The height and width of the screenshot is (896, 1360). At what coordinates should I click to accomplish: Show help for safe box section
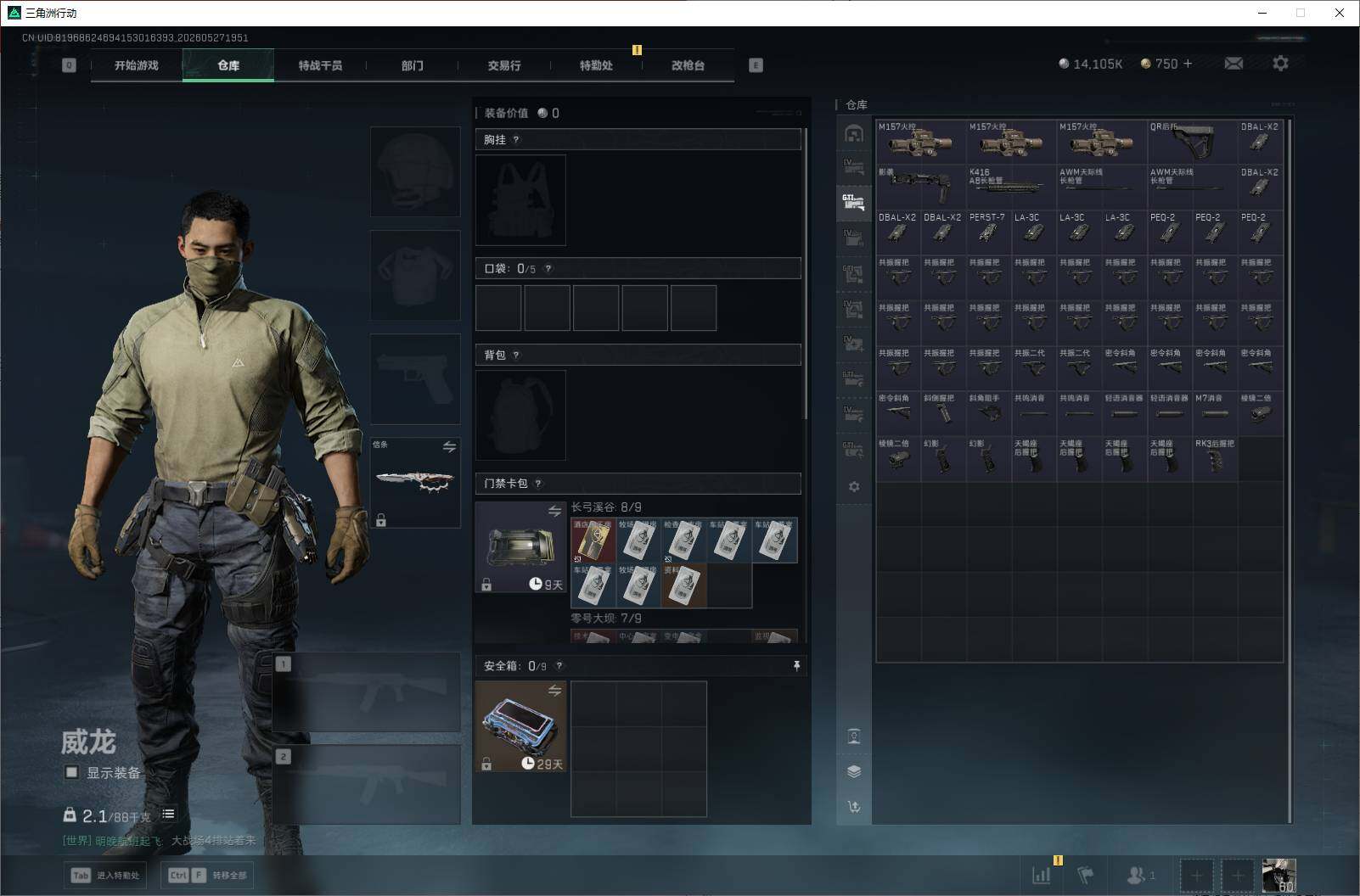pos(559,666)
